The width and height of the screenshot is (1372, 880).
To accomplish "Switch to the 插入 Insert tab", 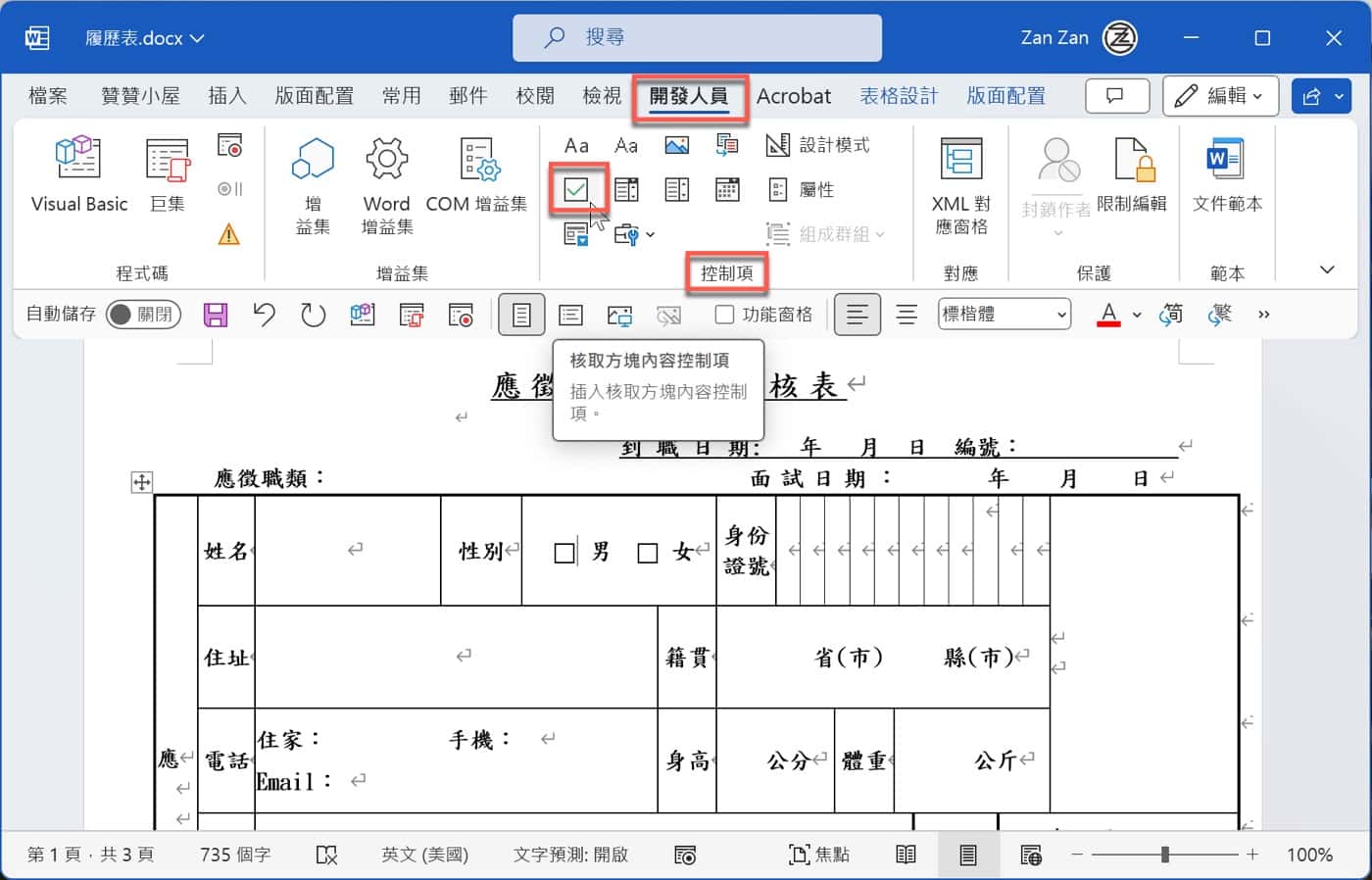I will click(x=227, y=95).
